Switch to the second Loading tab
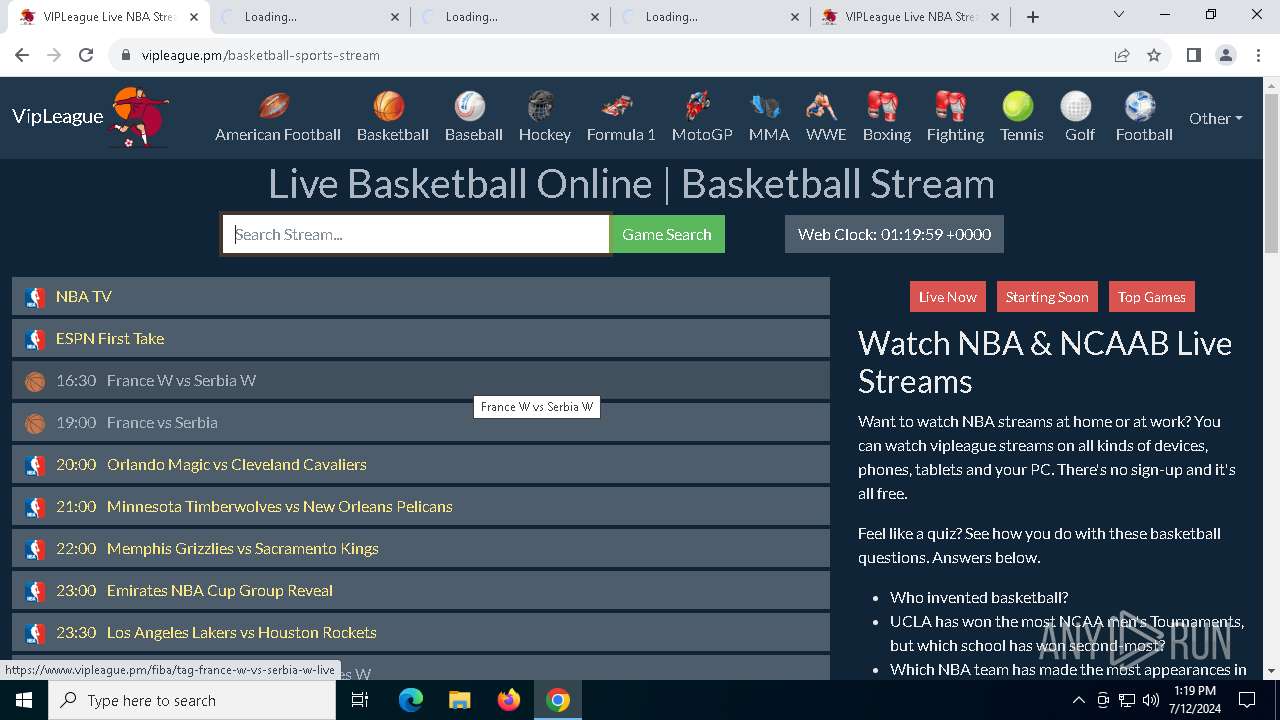 pyautogui.click(x=310, y=17)
